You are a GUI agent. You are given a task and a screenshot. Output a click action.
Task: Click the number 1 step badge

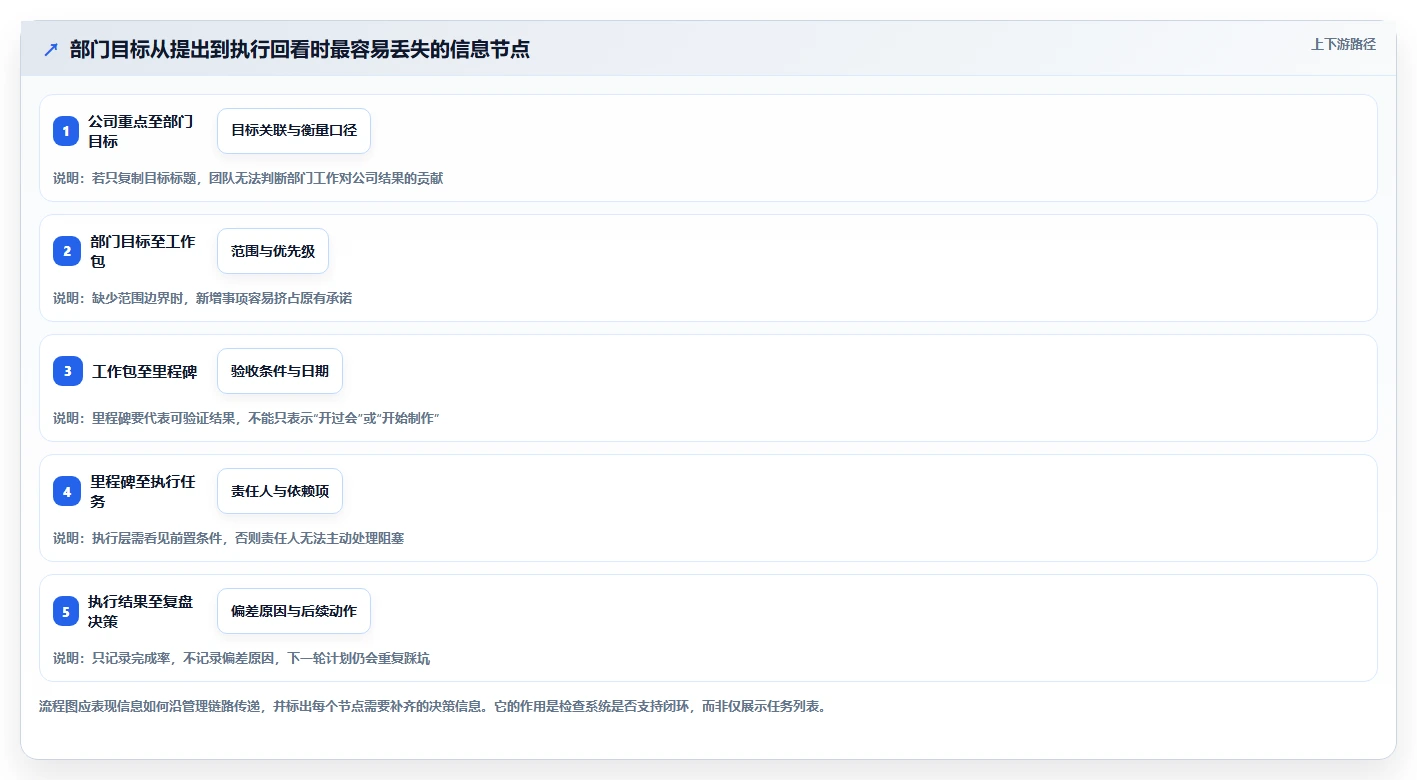66,131
